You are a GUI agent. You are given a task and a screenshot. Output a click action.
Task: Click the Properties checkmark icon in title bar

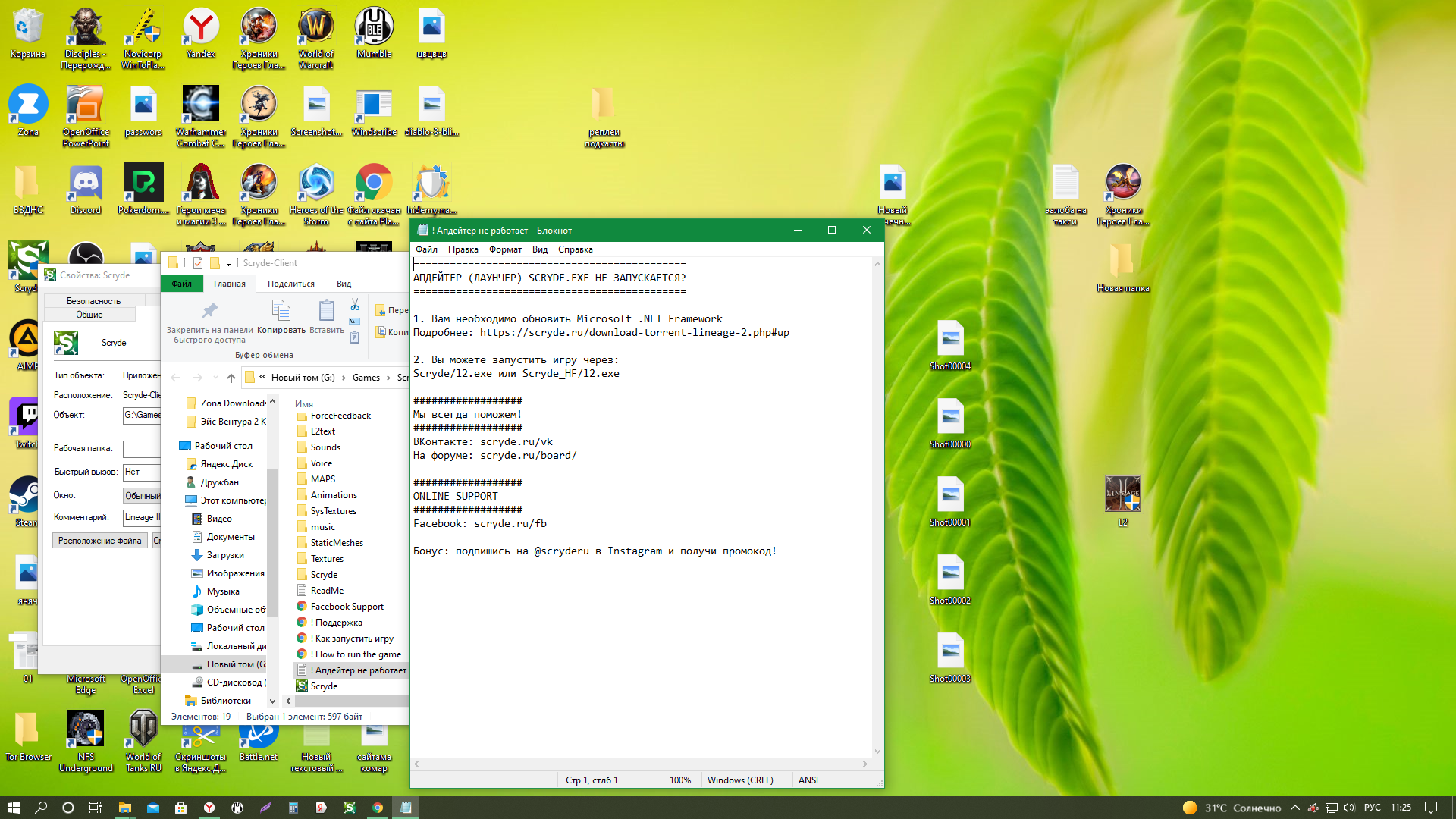click(198, 263)
